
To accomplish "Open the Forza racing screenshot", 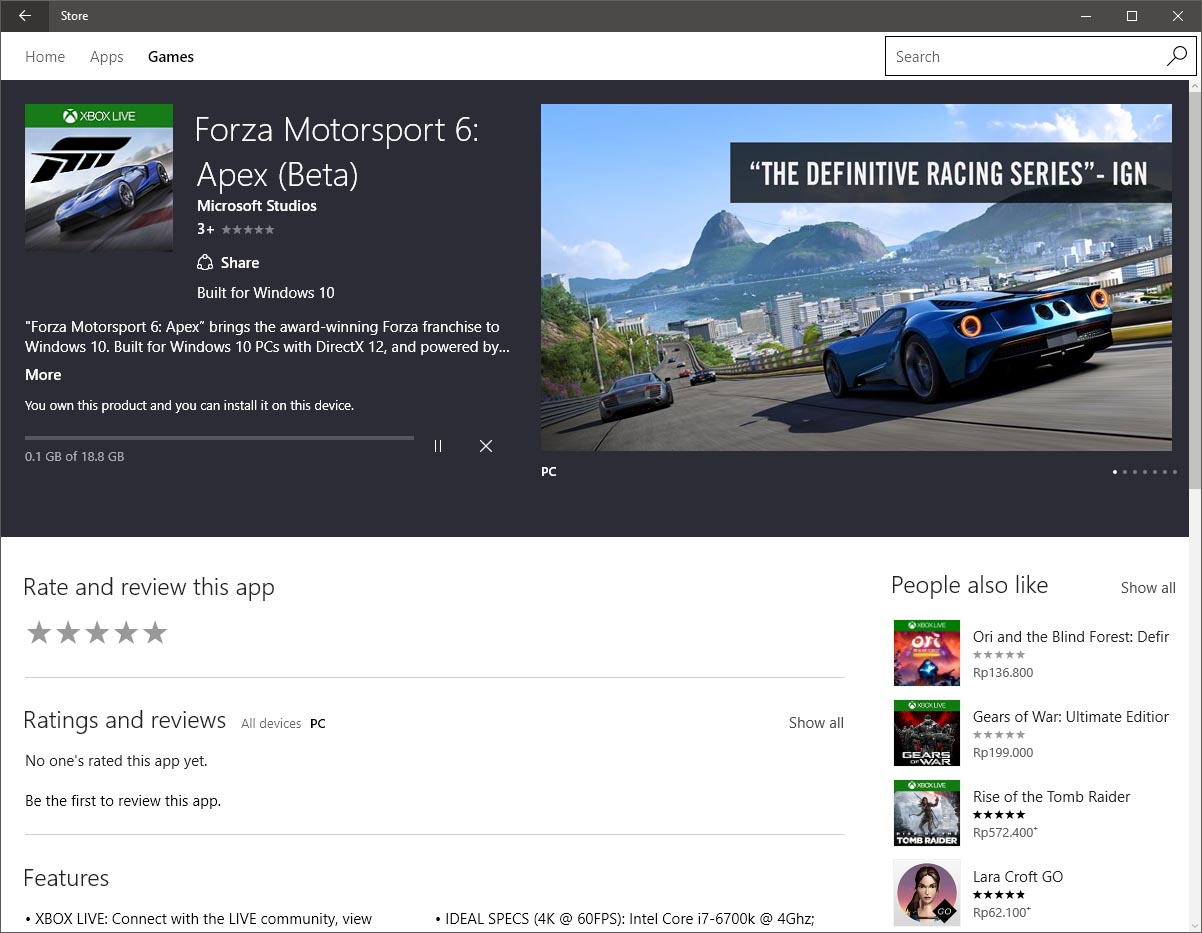I will point(856,277).
